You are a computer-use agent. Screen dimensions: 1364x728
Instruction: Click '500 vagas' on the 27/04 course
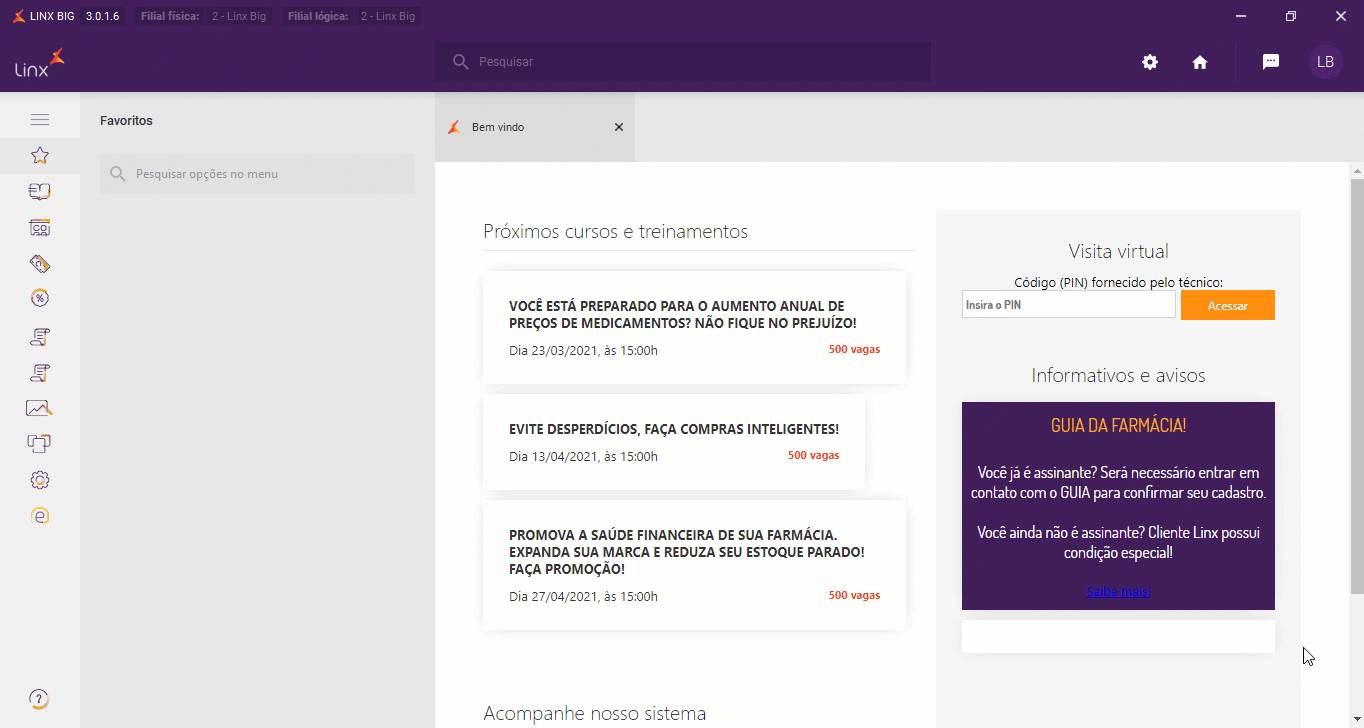coord(854,595)
